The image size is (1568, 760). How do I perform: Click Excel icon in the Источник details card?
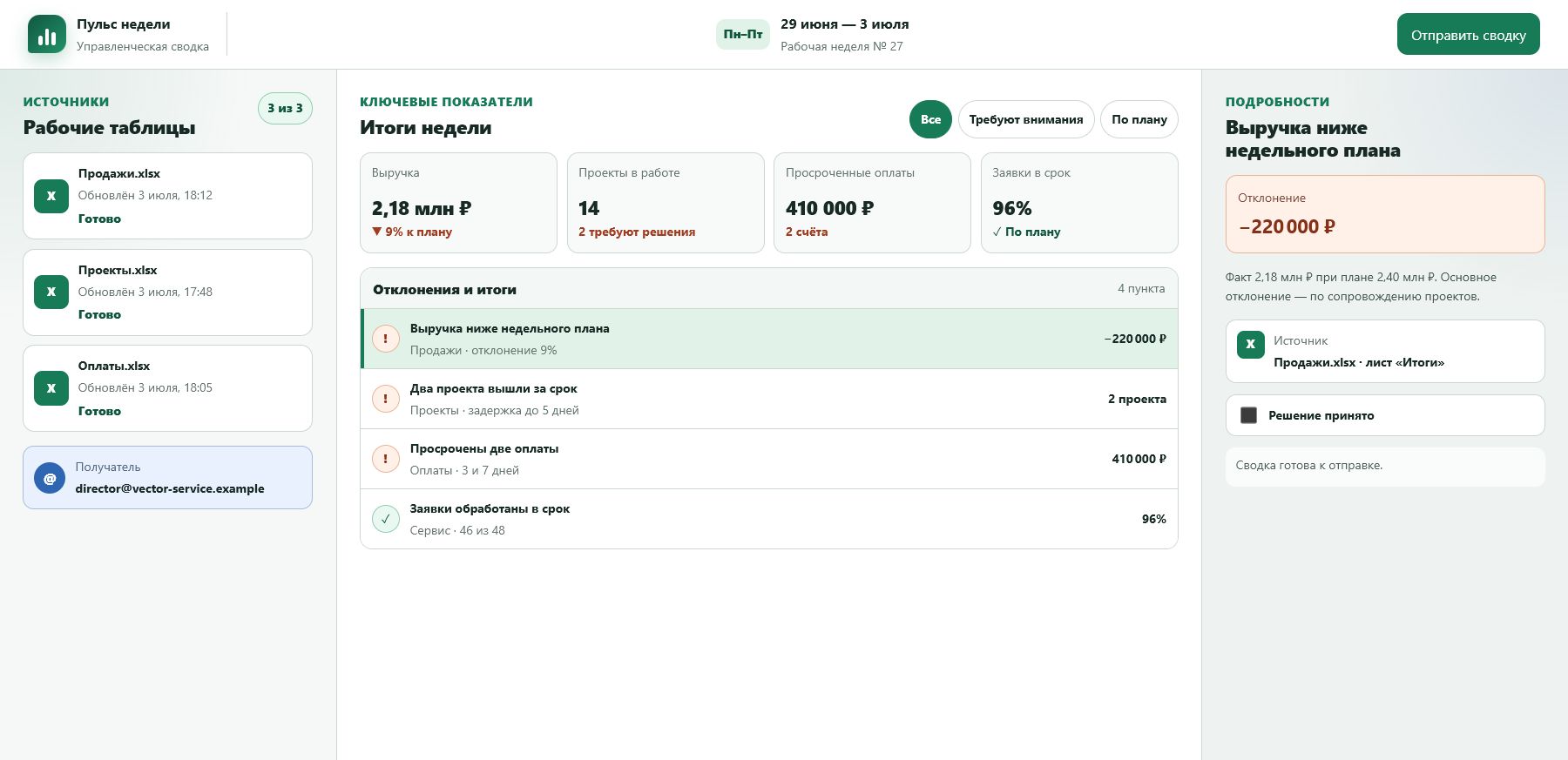pyautogui.click(x=1251, y=344)
